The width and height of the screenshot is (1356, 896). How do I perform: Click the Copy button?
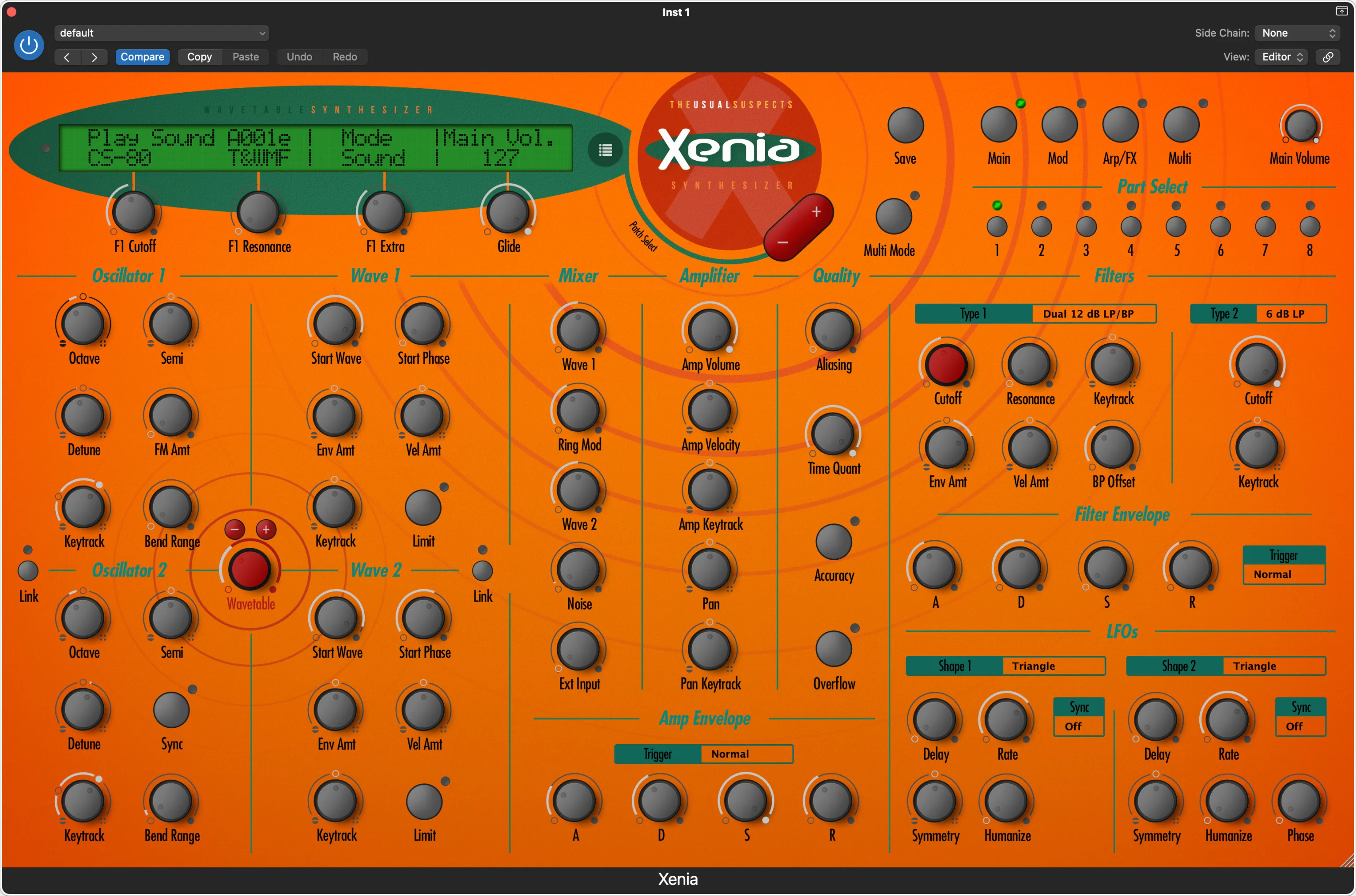pos(200,56)
